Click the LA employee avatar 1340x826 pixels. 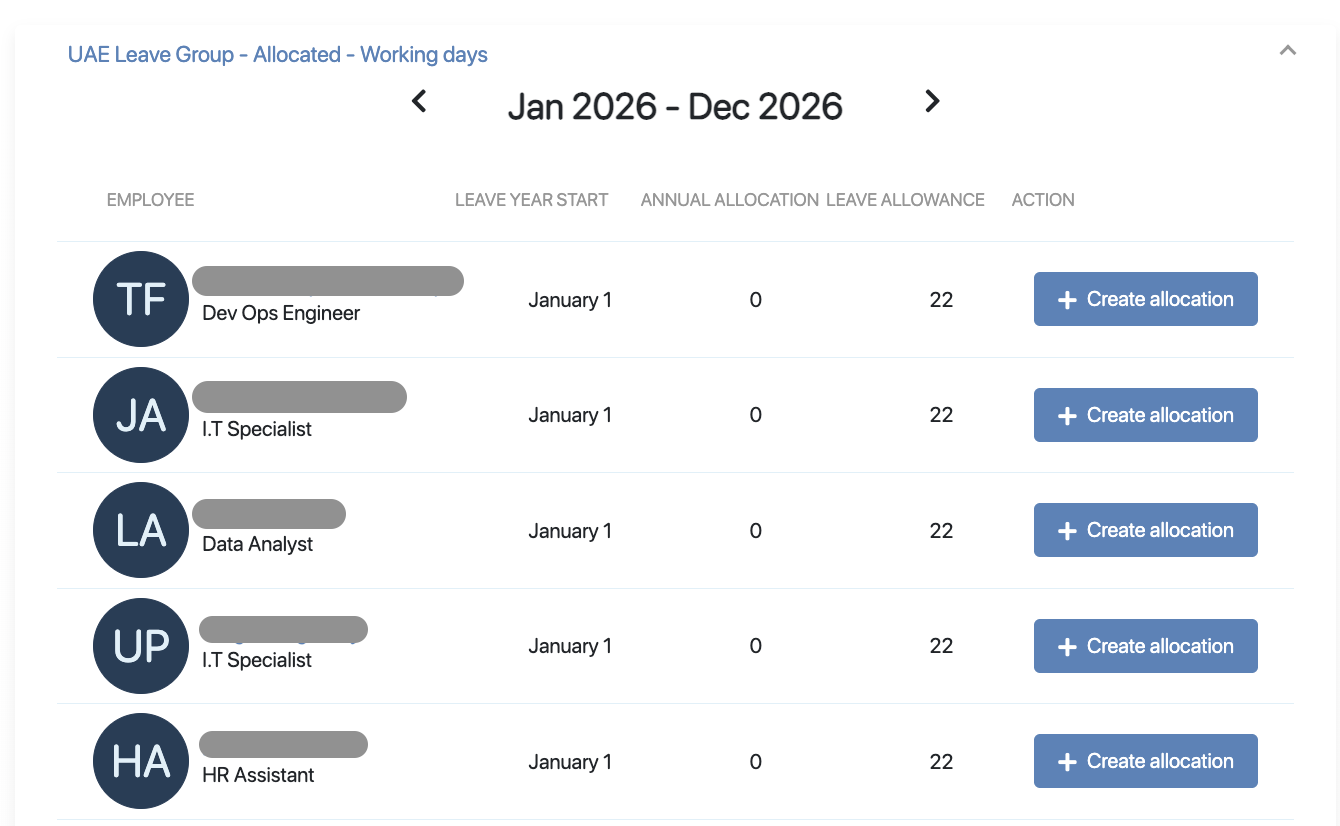[141, 530]
